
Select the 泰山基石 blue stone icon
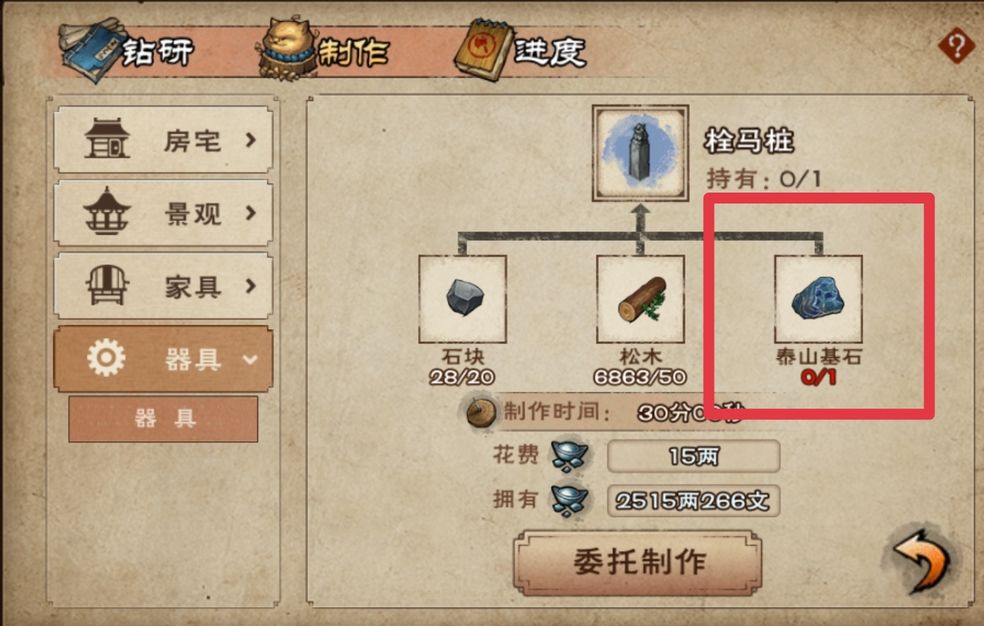pos(818,299)
